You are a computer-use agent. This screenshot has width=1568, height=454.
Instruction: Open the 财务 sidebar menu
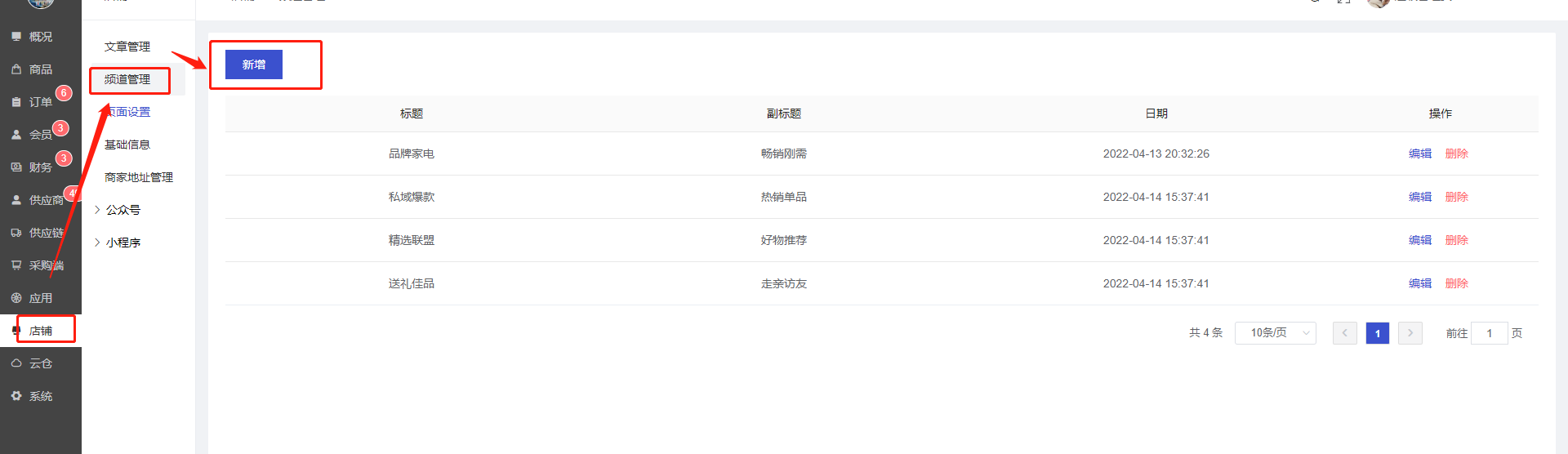pos(41,167)
